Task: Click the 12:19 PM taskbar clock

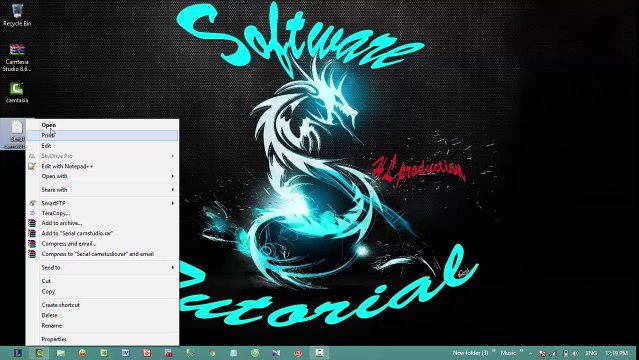Action: click(616, 353)
